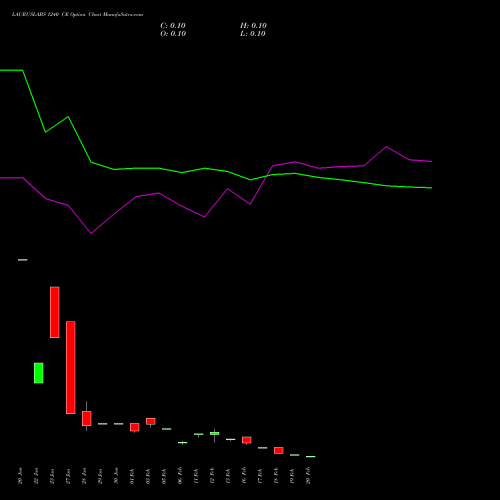Select the high value H: 0.10
500x500 pixels.
(253, 26)
